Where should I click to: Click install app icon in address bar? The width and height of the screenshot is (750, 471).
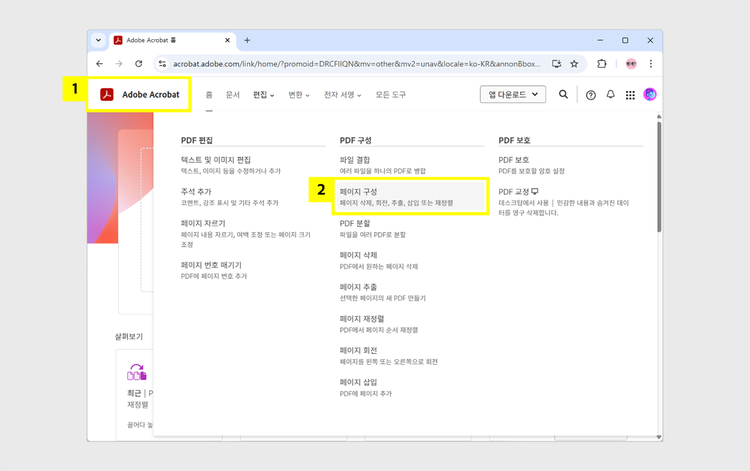point(556,64)
